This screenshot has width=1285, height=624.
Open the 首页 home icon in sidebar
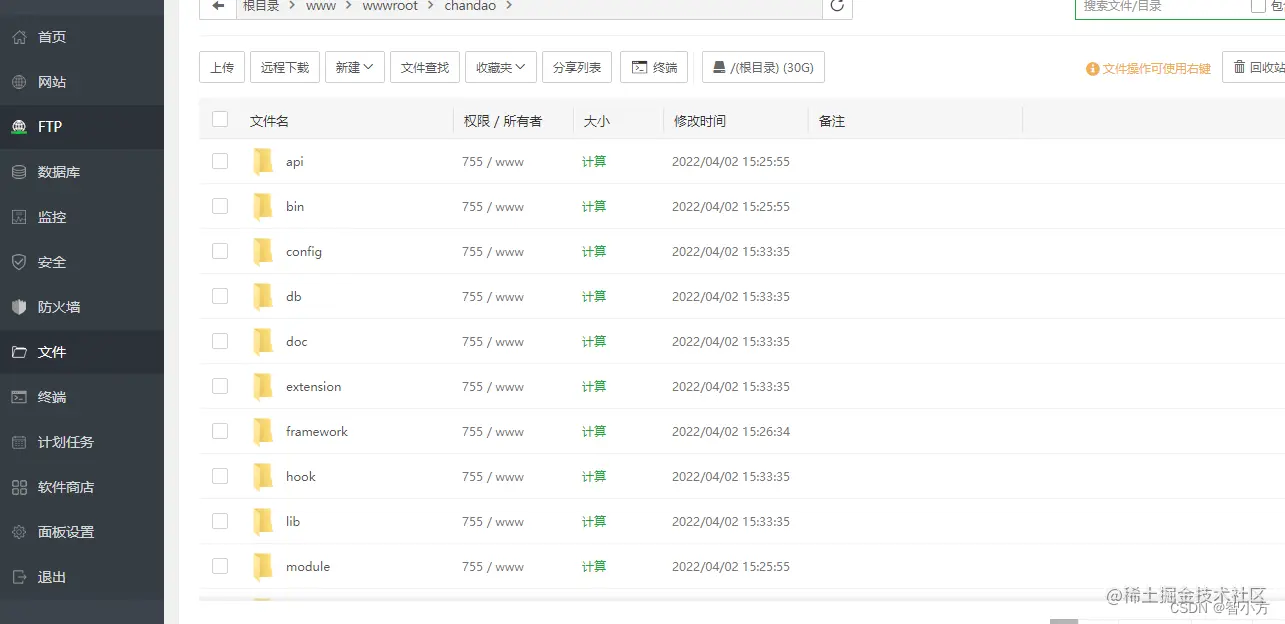pyautogui.click(x=19, y=37)
